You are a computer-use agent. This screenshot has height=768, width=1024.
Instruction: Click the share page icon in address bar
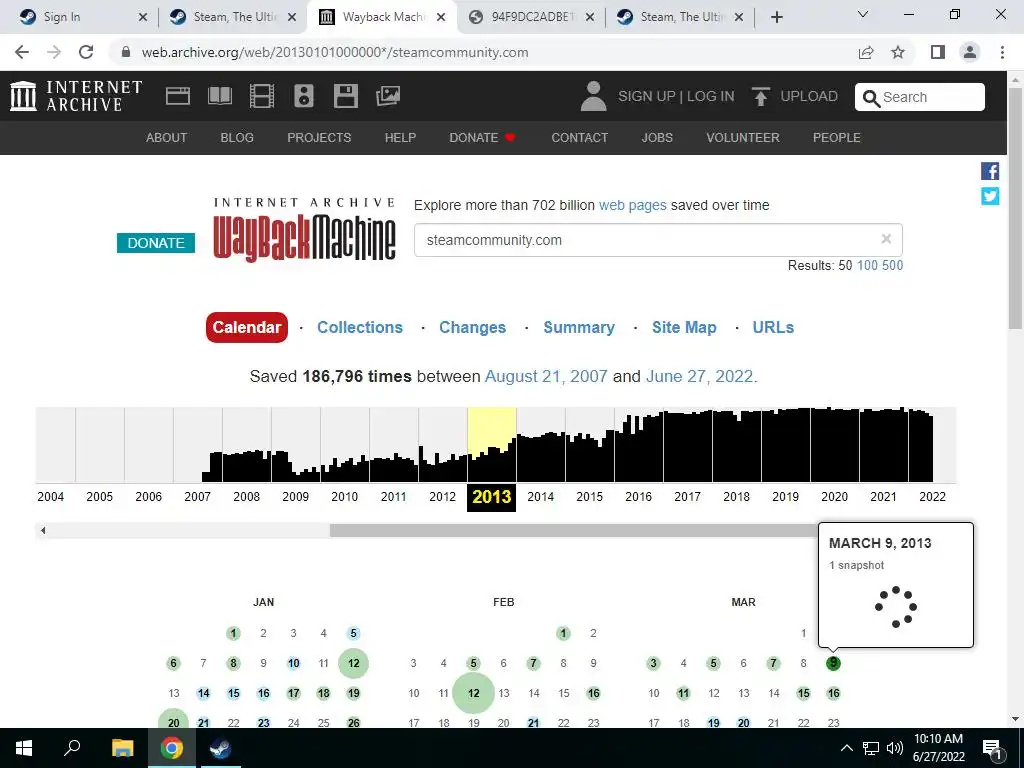(x=866, y=52)
